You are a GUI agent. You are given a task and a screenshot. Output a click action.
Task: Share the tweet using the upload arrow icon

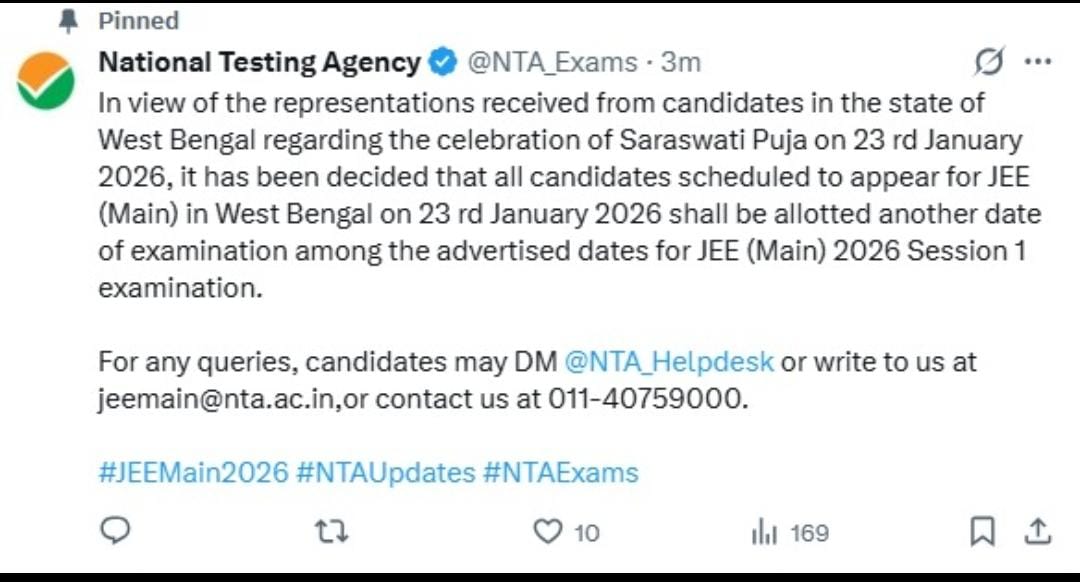1038,531
